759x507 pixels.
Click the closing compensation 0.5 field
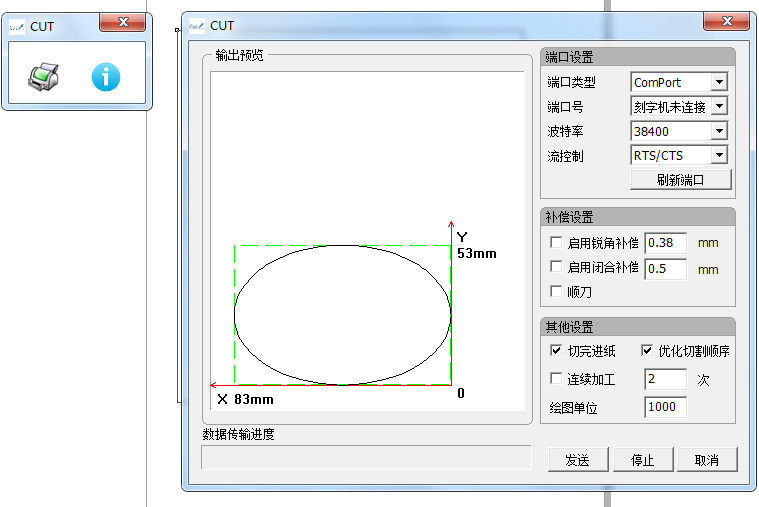tap(666, 269)
